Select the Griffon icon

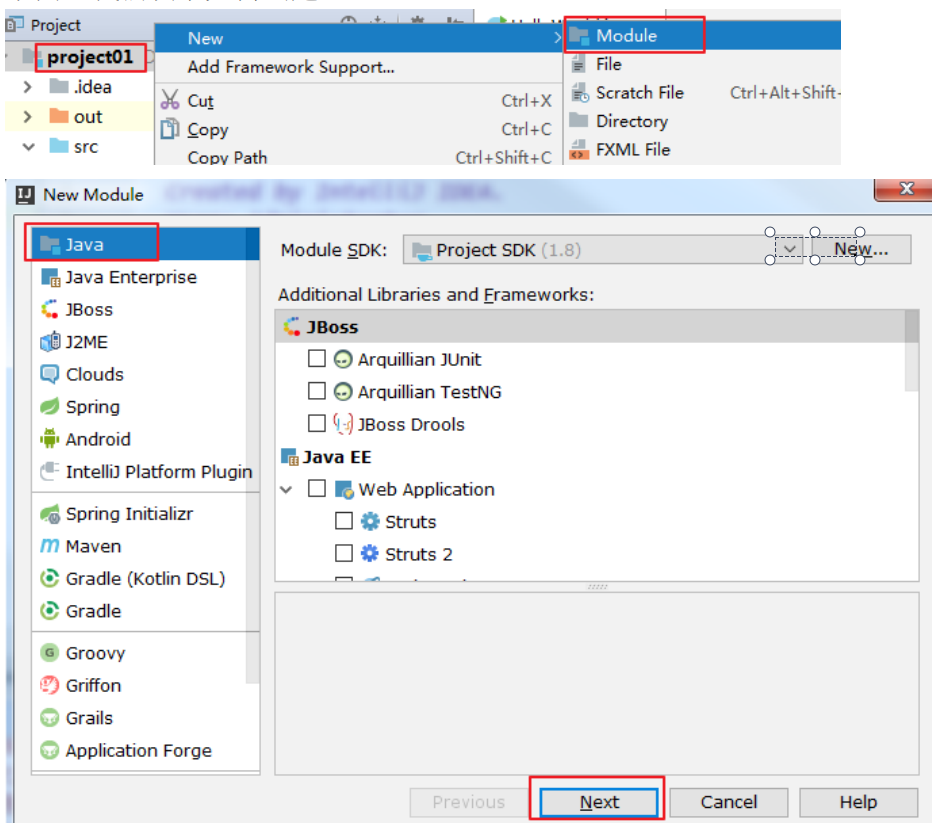[x=50, y=685]
